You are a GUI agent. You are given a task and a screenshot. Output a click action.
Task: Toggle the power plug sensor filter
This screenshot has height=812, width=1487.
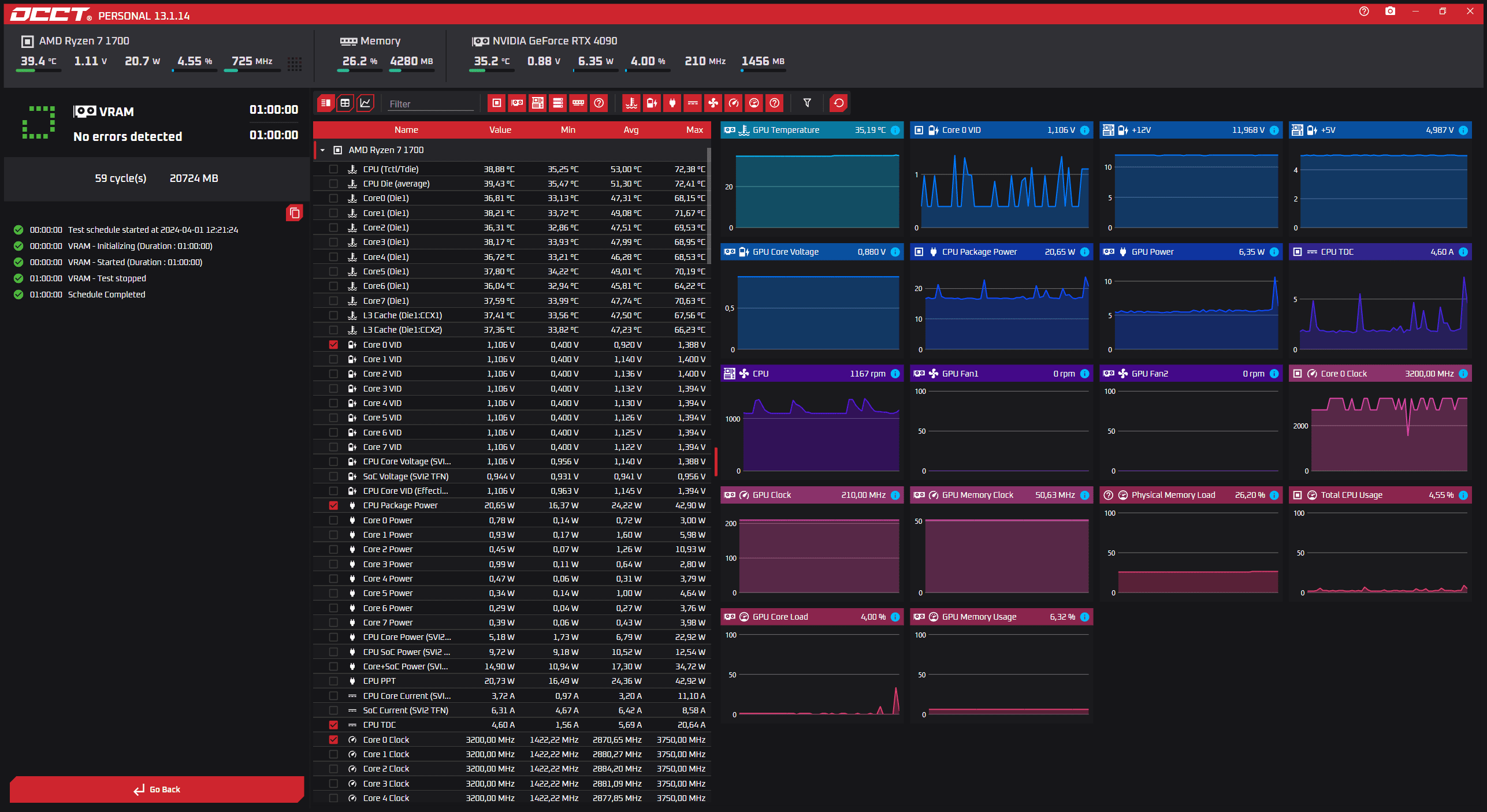pyautogui.click(x=672, y=103)
